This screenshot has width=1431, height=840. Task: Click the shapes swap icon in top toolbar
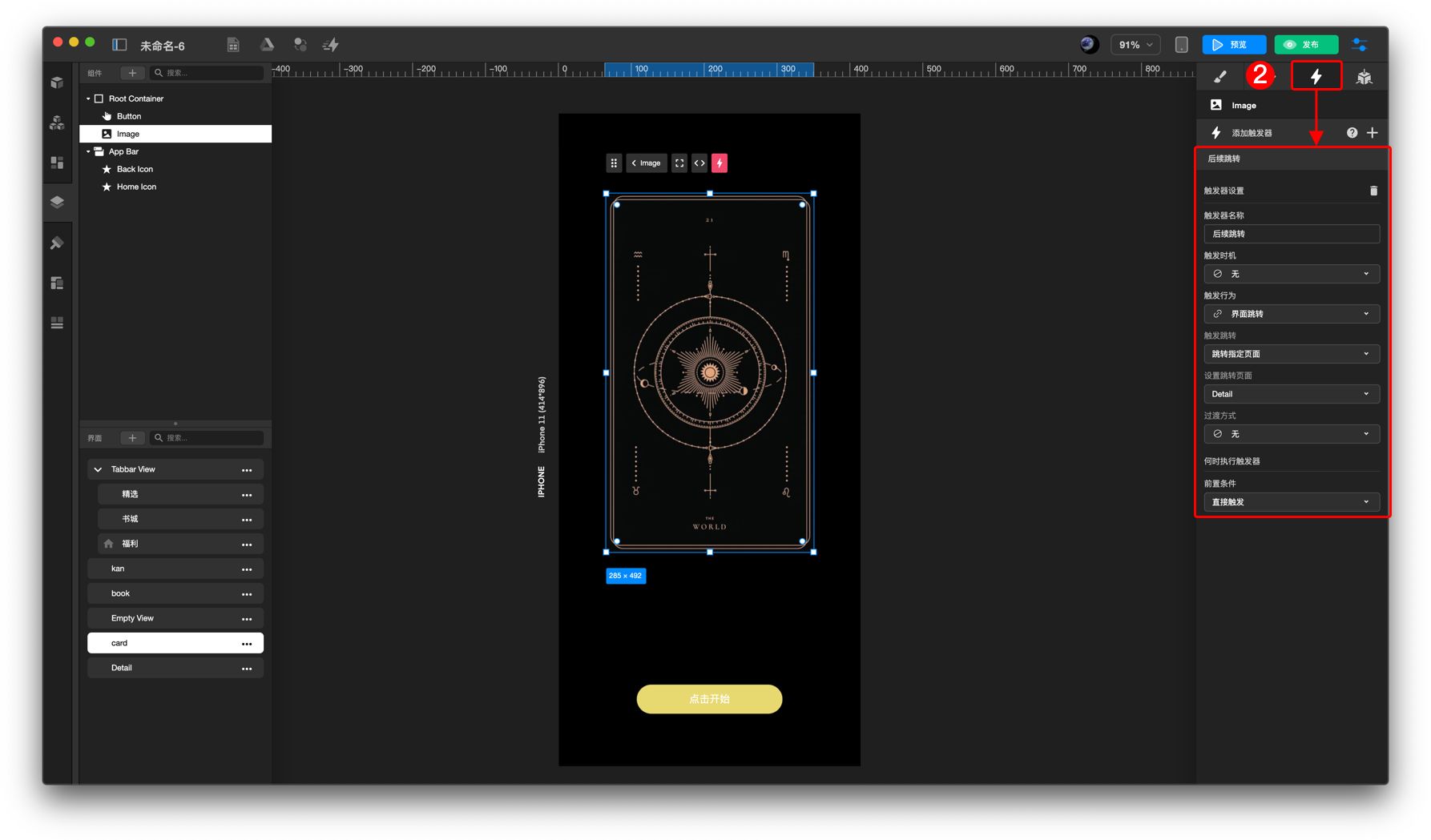point(300,45)
